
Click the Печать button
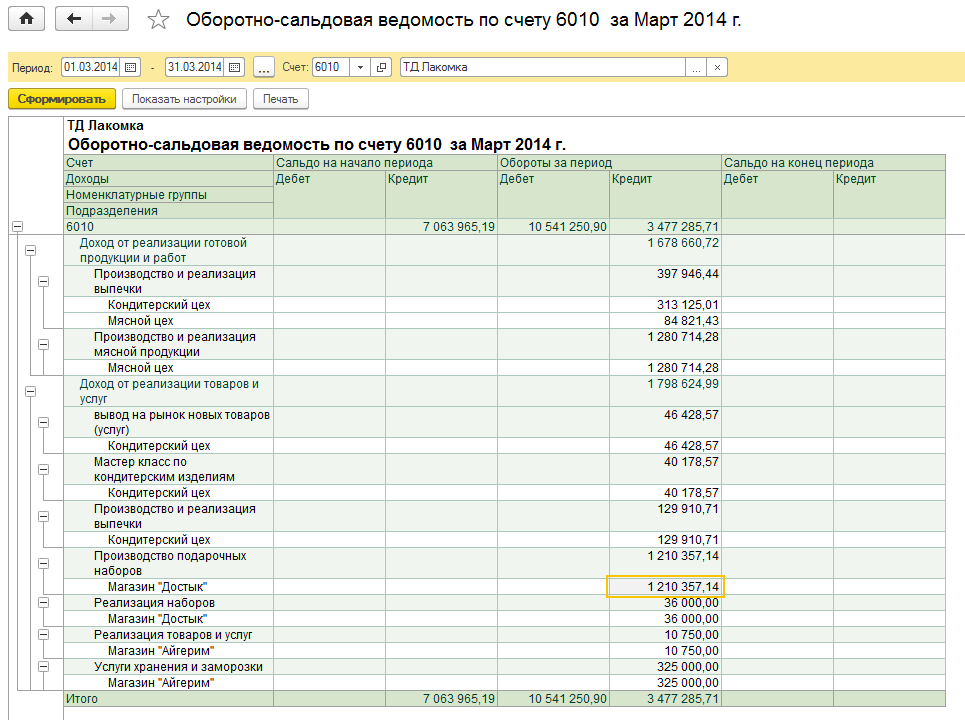point(281,99)
